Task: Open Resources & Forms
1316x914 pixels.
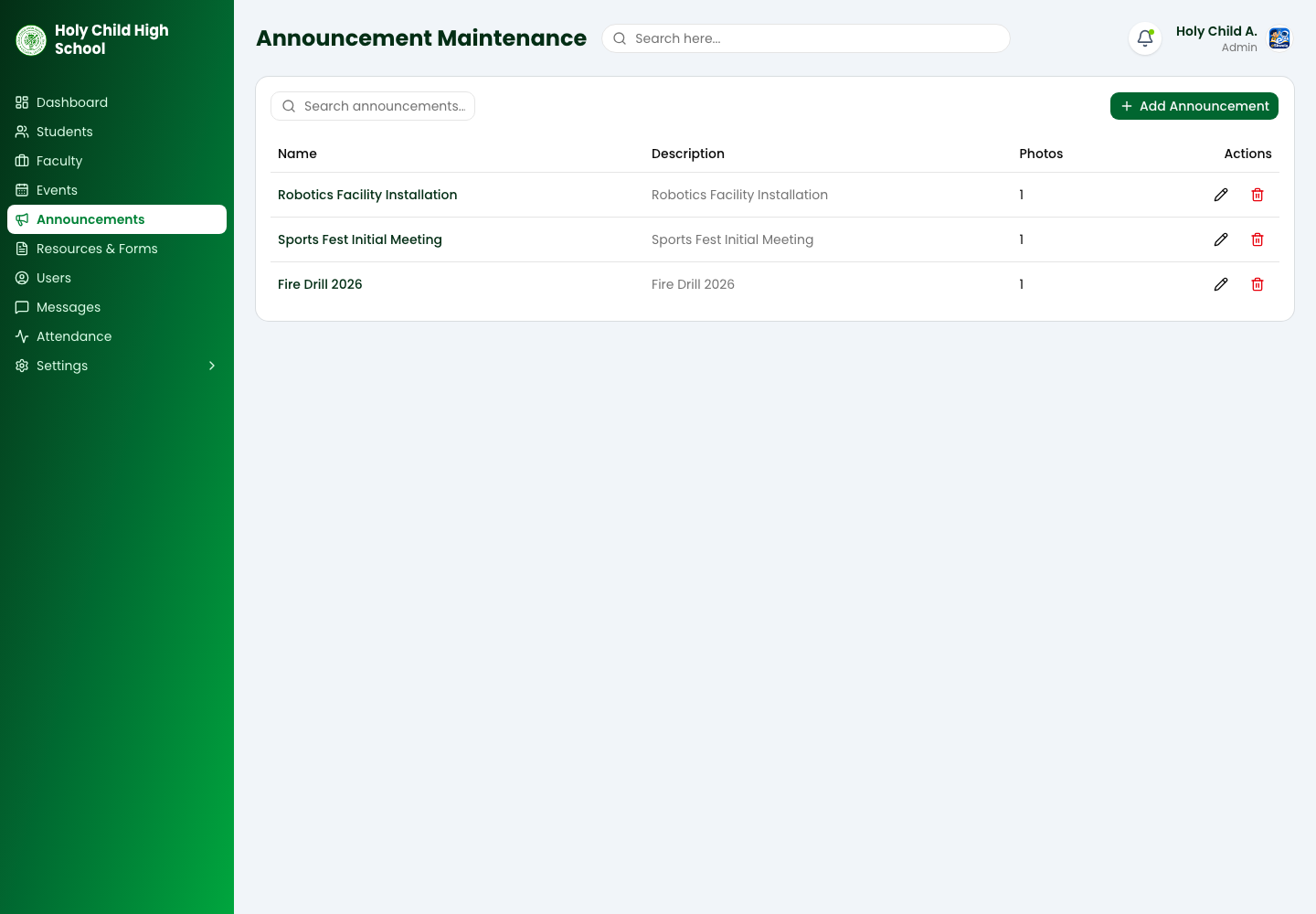Action: [117, 249]
